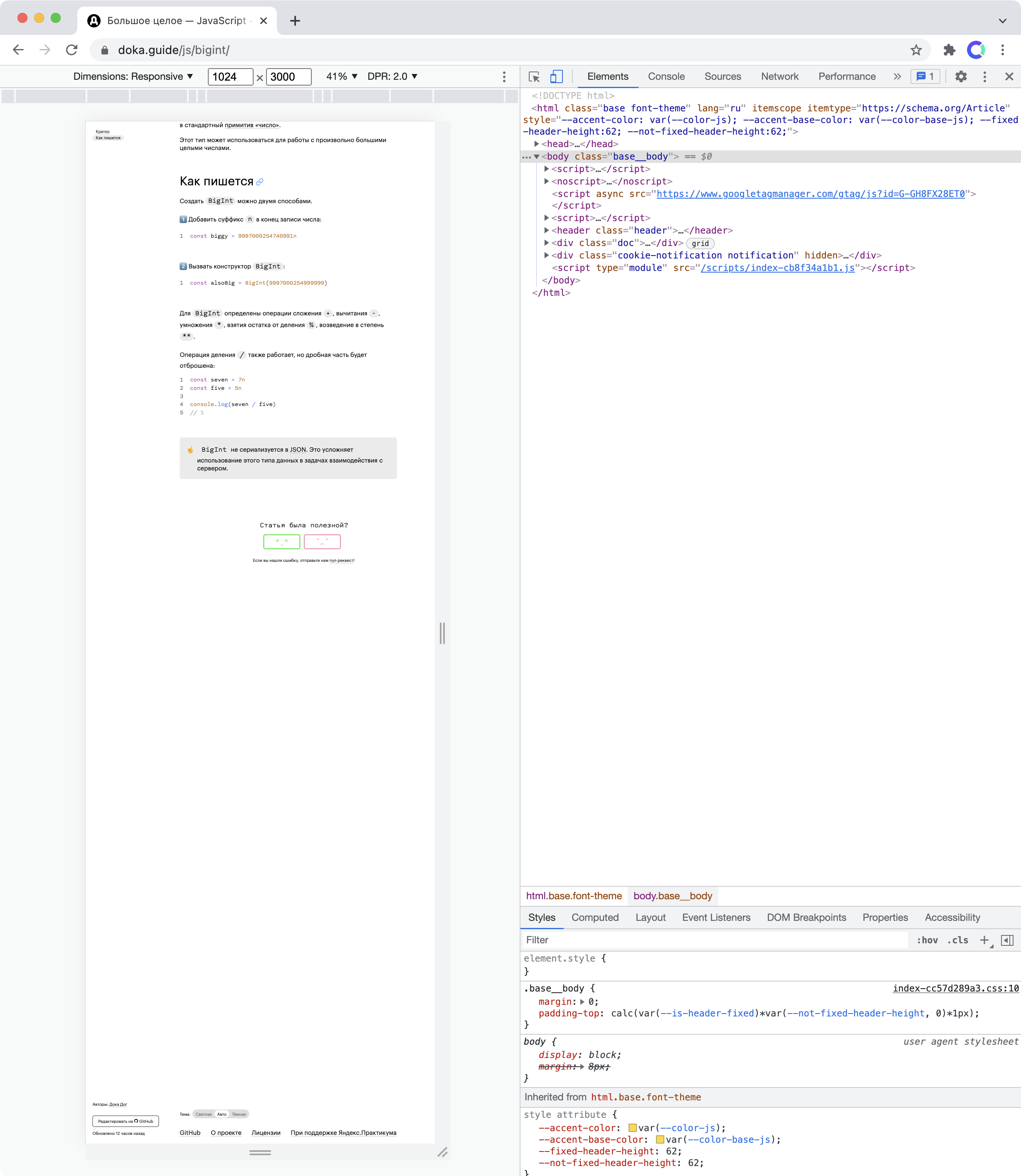Image resolution: width=1021 pixels, height=1176 pixels.
Task: Expand the head element node
Action: [537, 144]
